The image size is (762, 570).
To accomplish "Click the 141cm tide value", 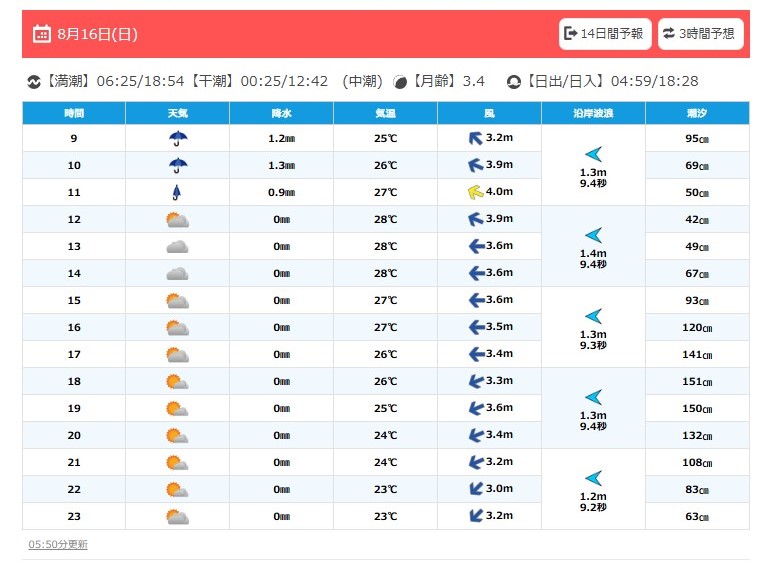I will 697,355.
